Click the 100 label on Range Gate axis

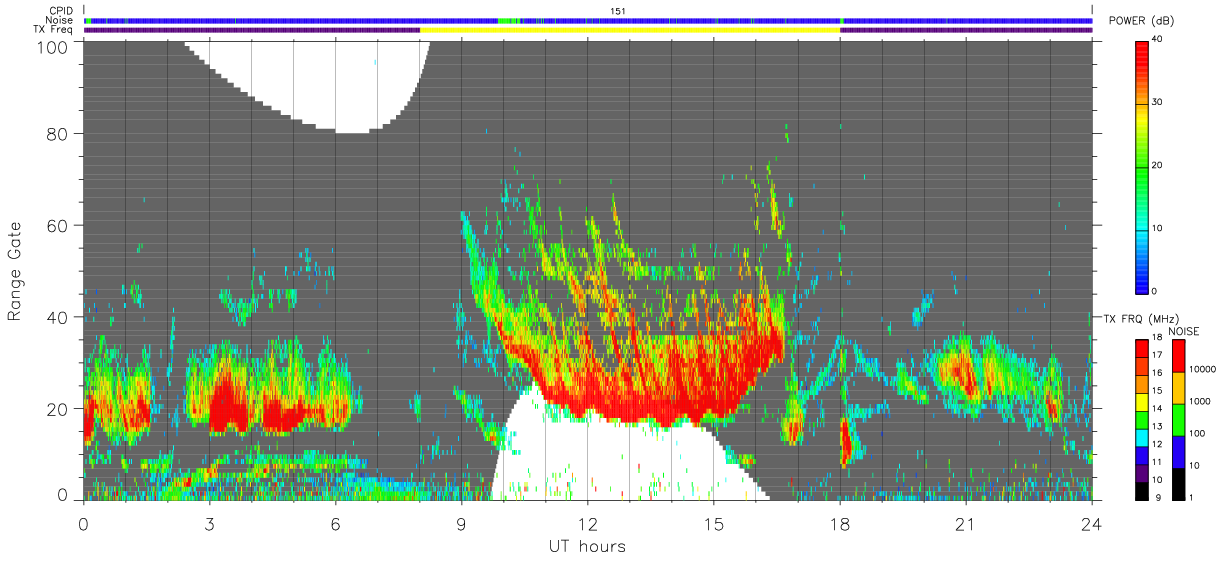[x=54, y=47]
